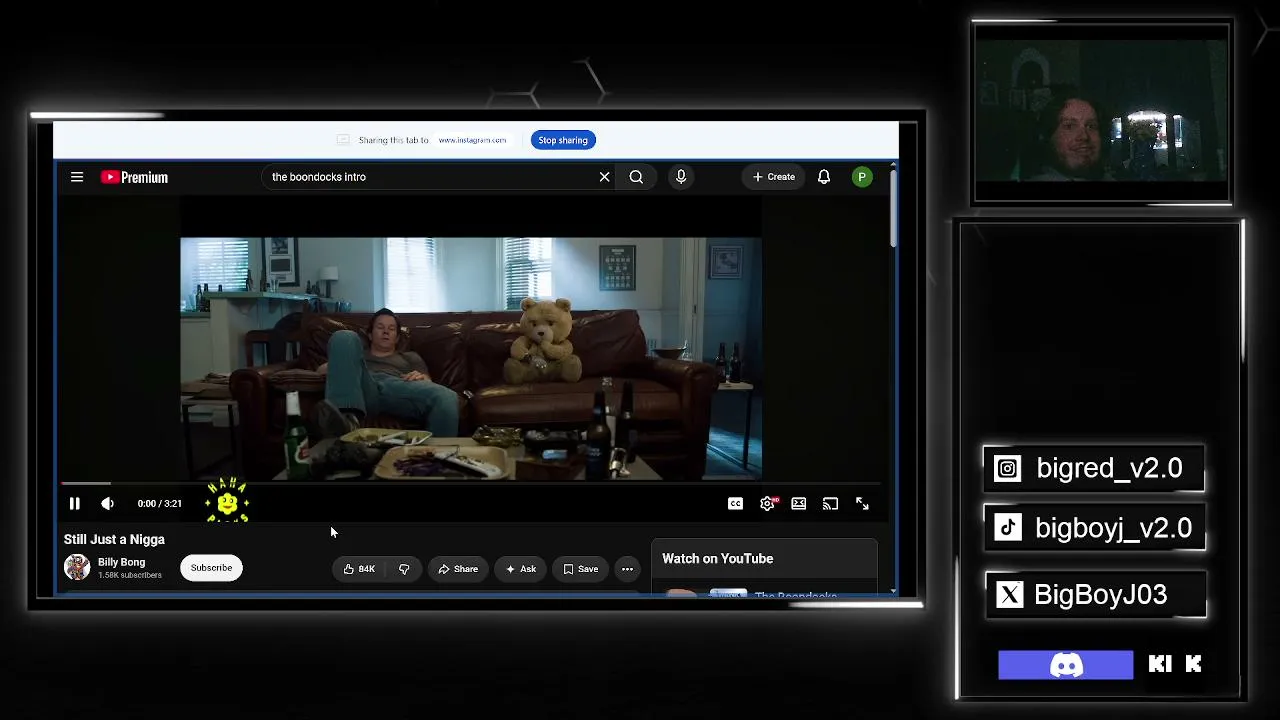This screenshot has width=1280, height=720.
Task: Pause the video
Action: tap(74, 504)
